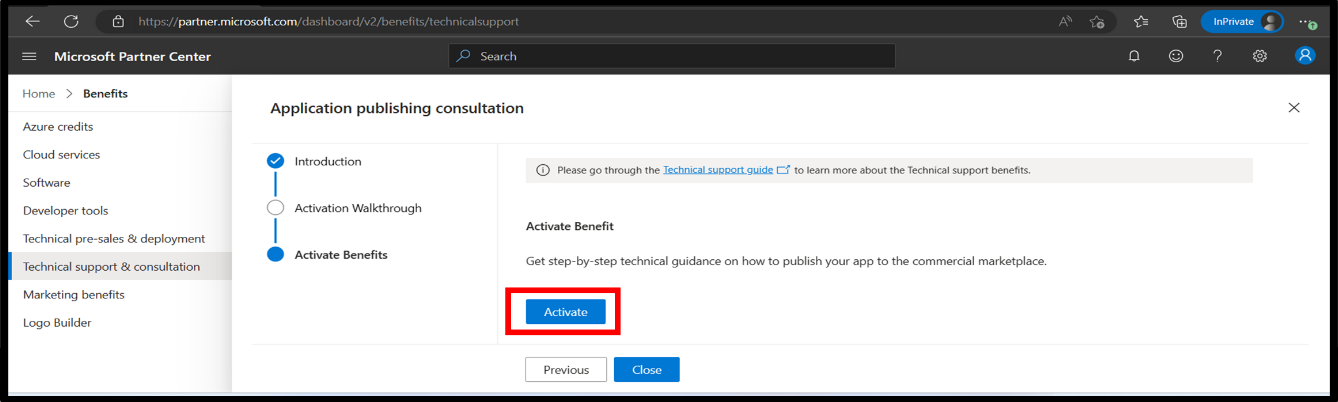
Task: Click the Previous button
Action: tap(566, 370)
